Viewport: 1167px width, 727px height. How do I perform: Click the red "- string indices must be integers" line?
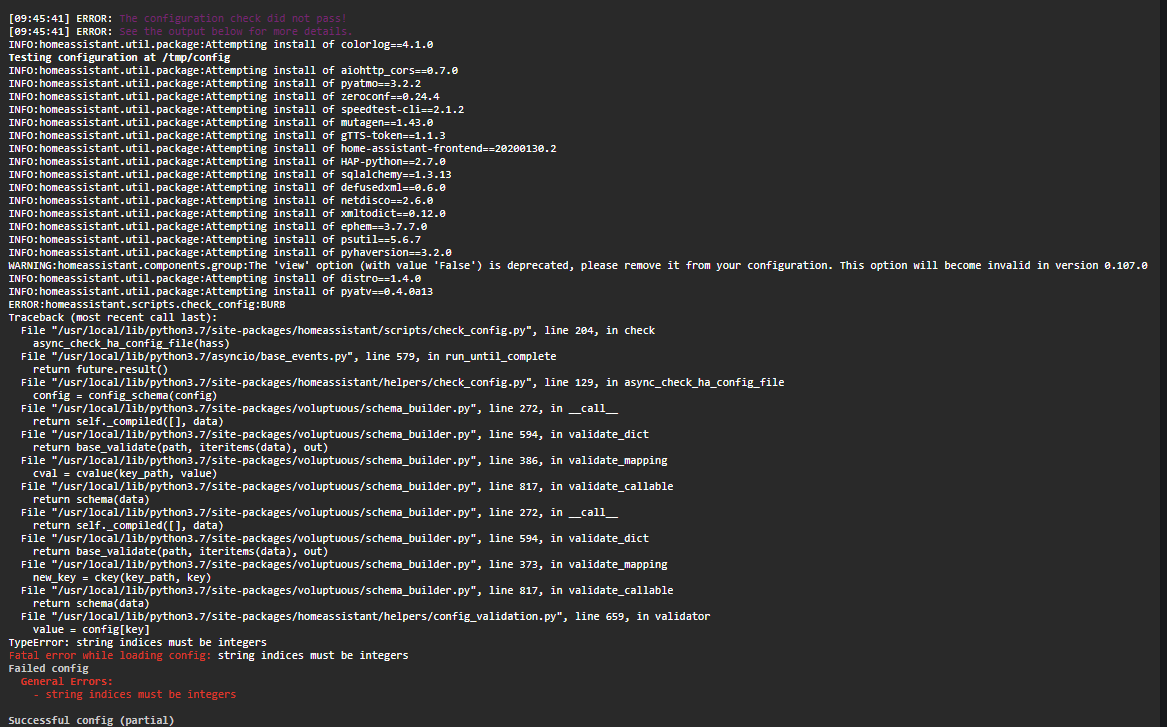[135, 694]
